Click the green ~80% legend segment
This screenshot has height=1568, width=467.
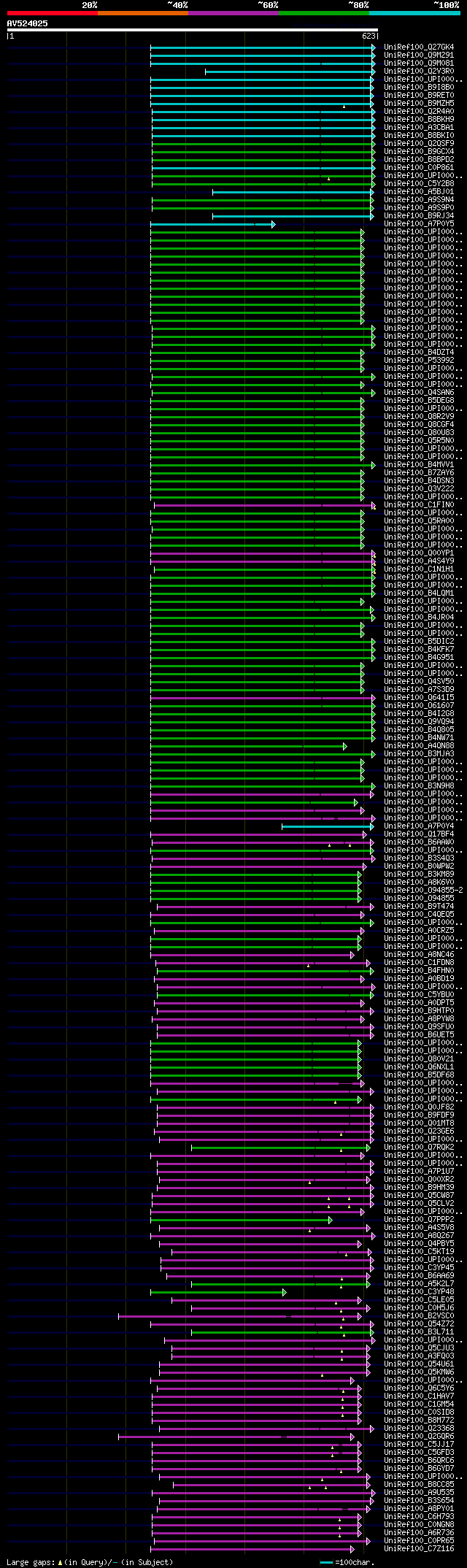324,13
